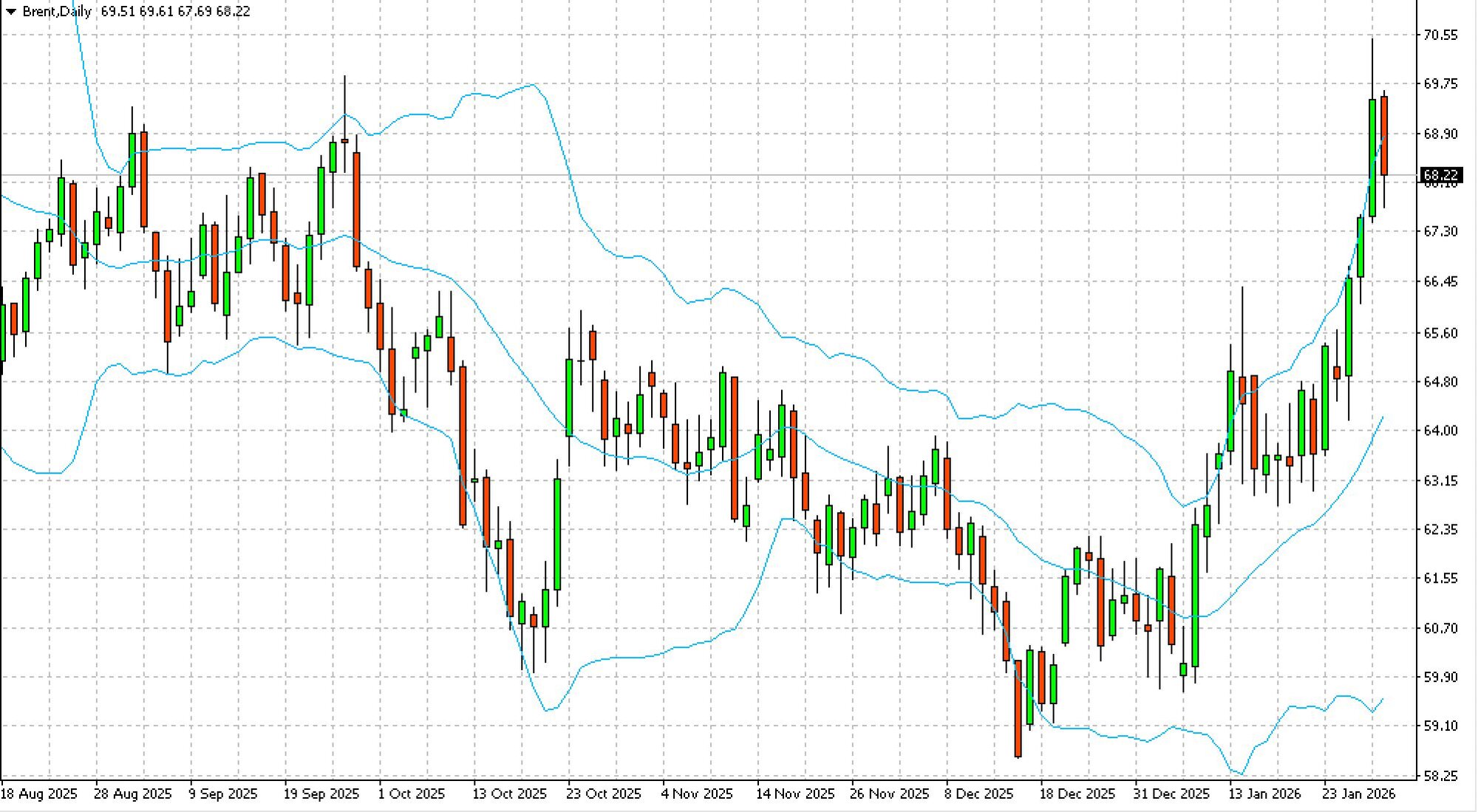Select the 18 Aug 2025 date label
Screen dimensions: 1478x812
pos(38,794)
